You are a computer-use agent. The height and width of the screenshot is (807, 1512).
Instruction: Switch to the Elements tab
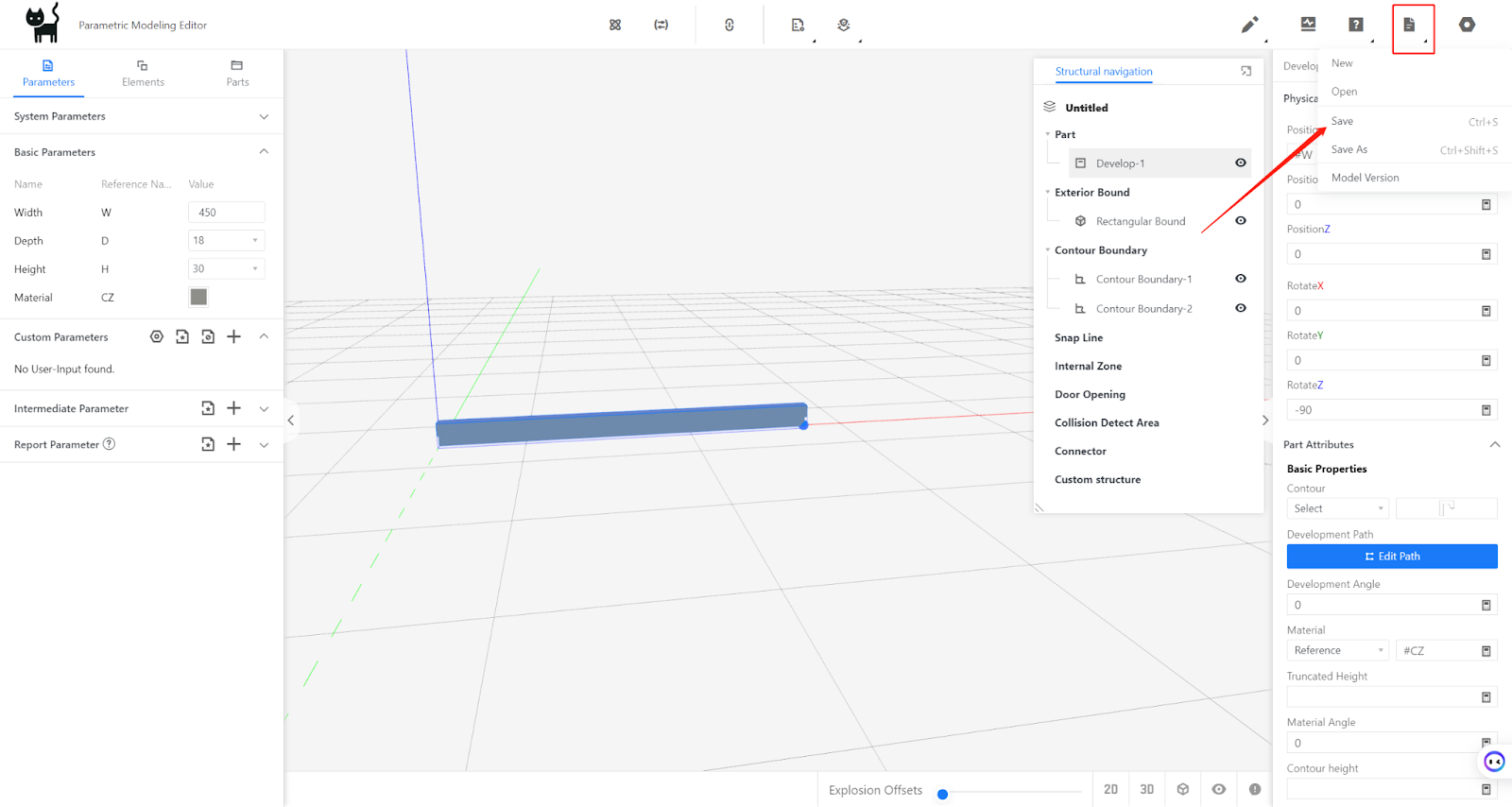coord(143,74)
